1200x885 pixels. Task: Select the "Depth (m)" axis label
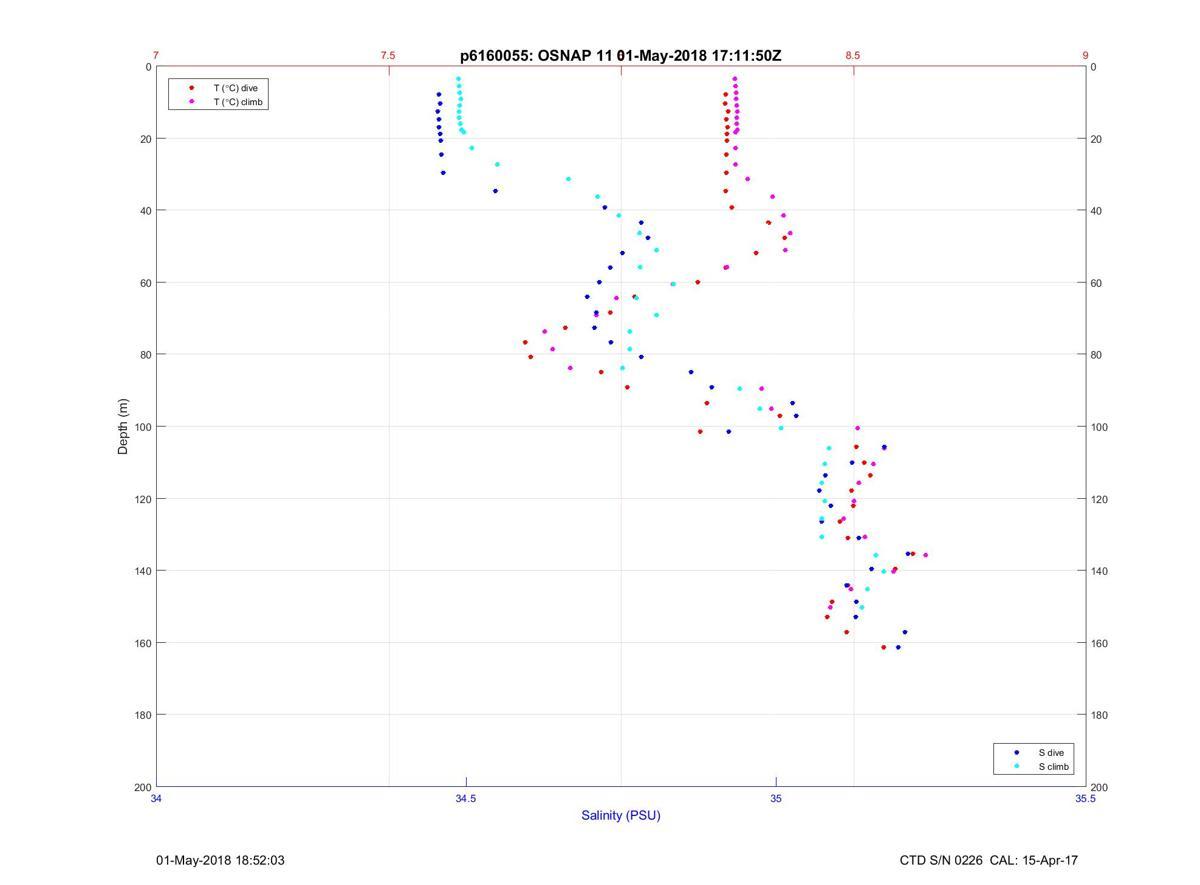click(x=123, y=427)
